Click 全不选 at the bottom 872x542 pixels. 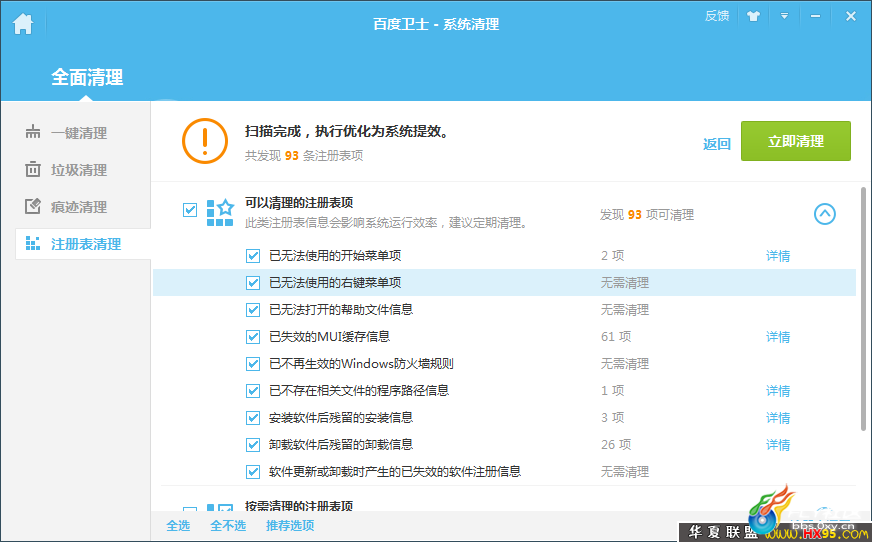point(228,525)
